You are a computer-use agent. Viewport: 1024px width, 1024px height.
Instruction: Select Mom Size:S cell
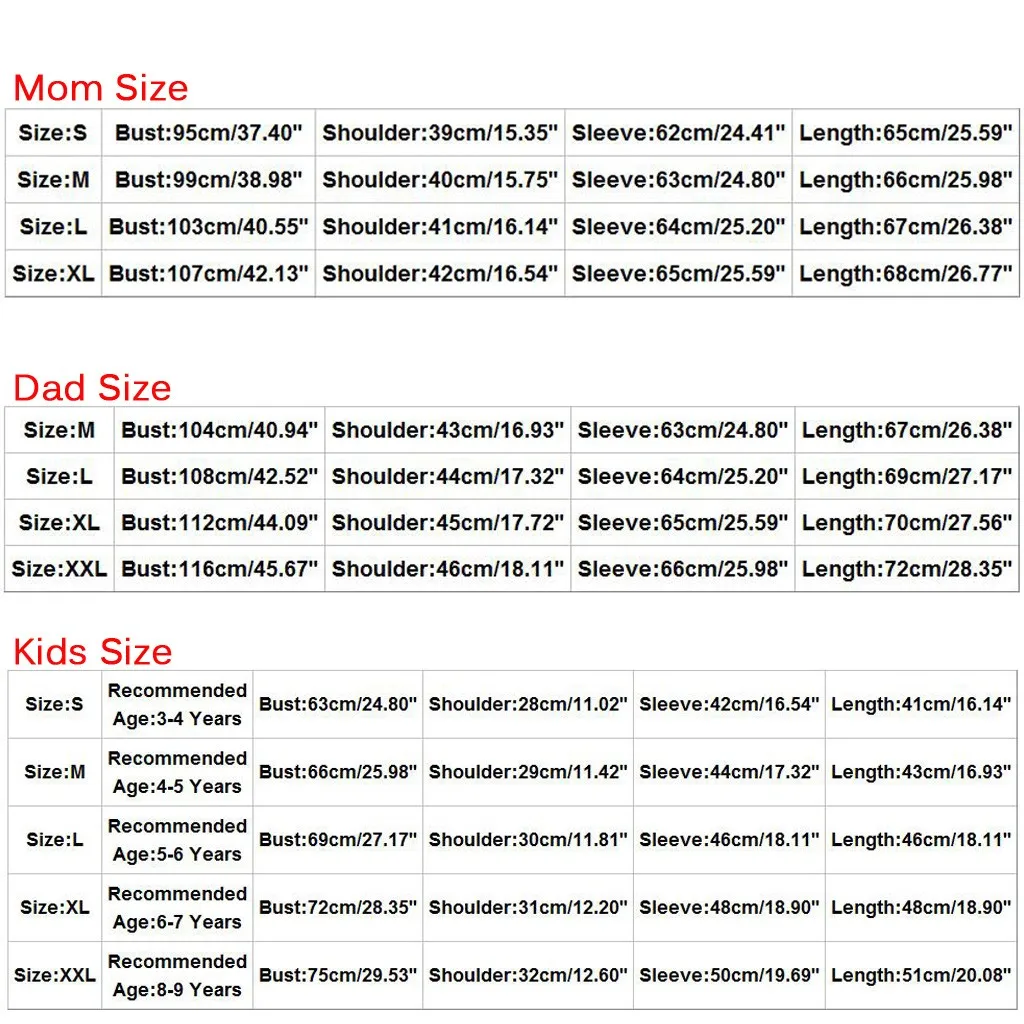pyautogui.click(x=53, y=133)
